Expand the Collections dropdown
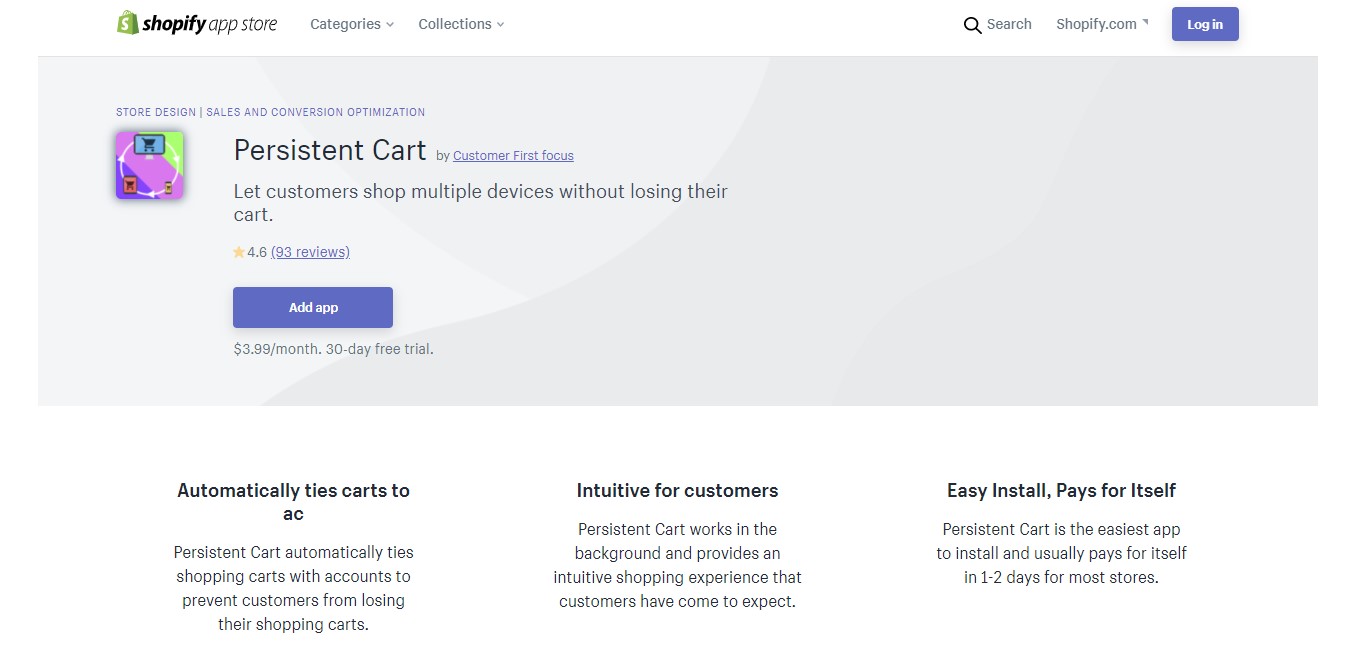This screenshot has width=1358, height=653. click(461, 24)
